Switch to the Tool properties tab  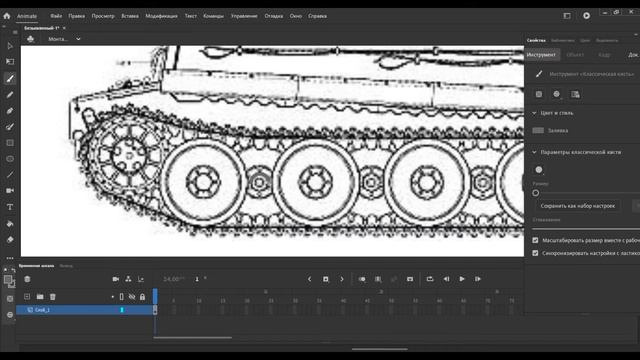click(x=541, y=55)
